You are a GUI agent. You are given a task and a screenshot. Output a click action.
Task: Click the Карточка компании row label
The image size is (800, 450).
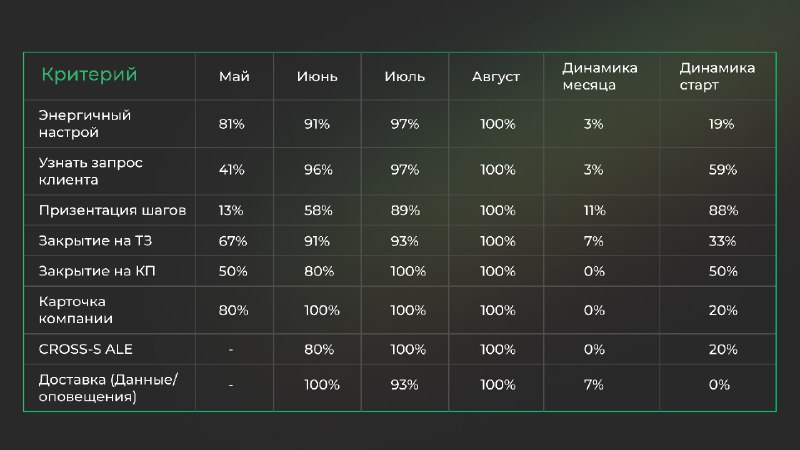pyautogui.click(x=76, y=310)
